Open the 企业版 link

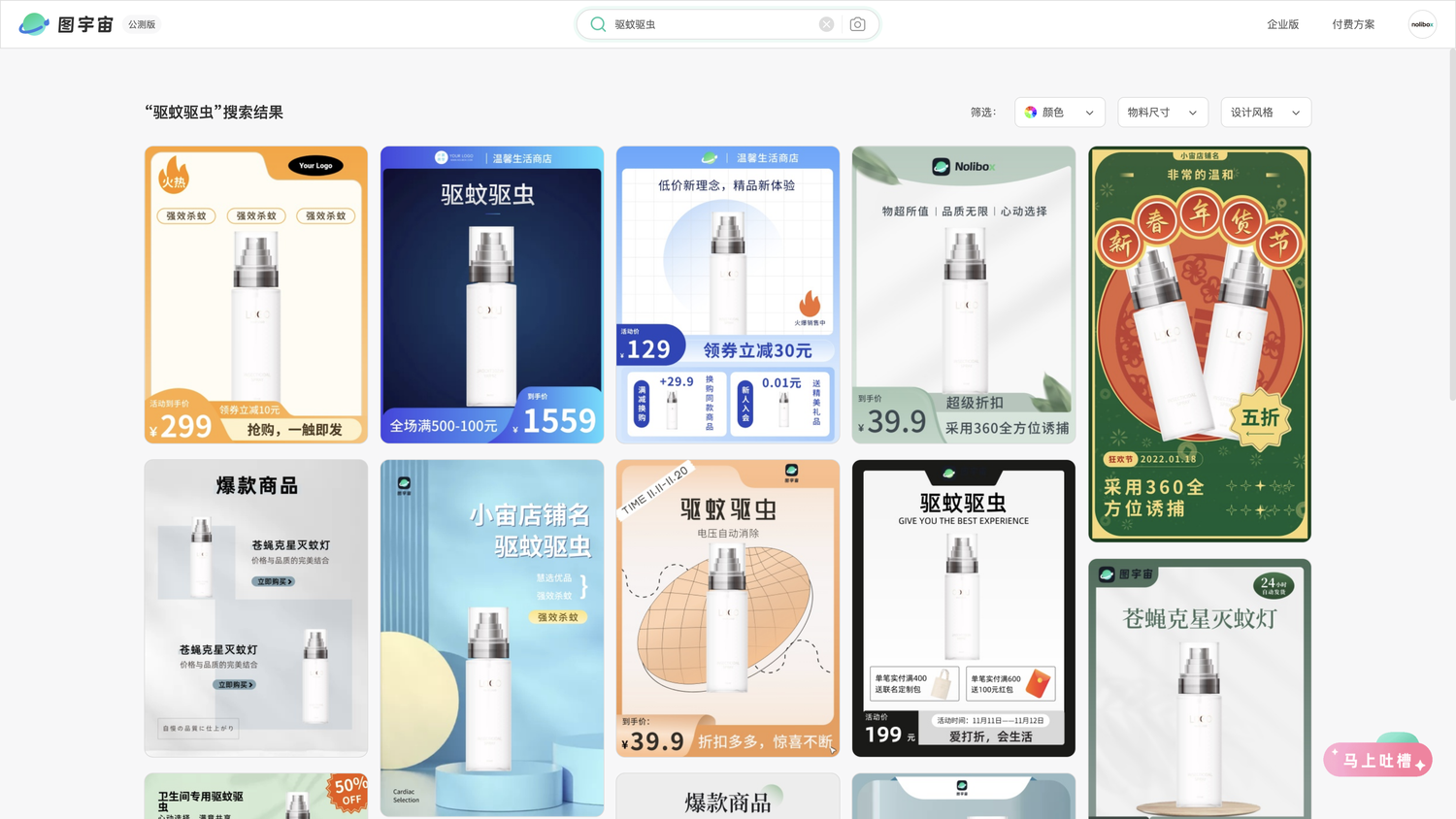pyautogui.click(x=1282, y=24)
